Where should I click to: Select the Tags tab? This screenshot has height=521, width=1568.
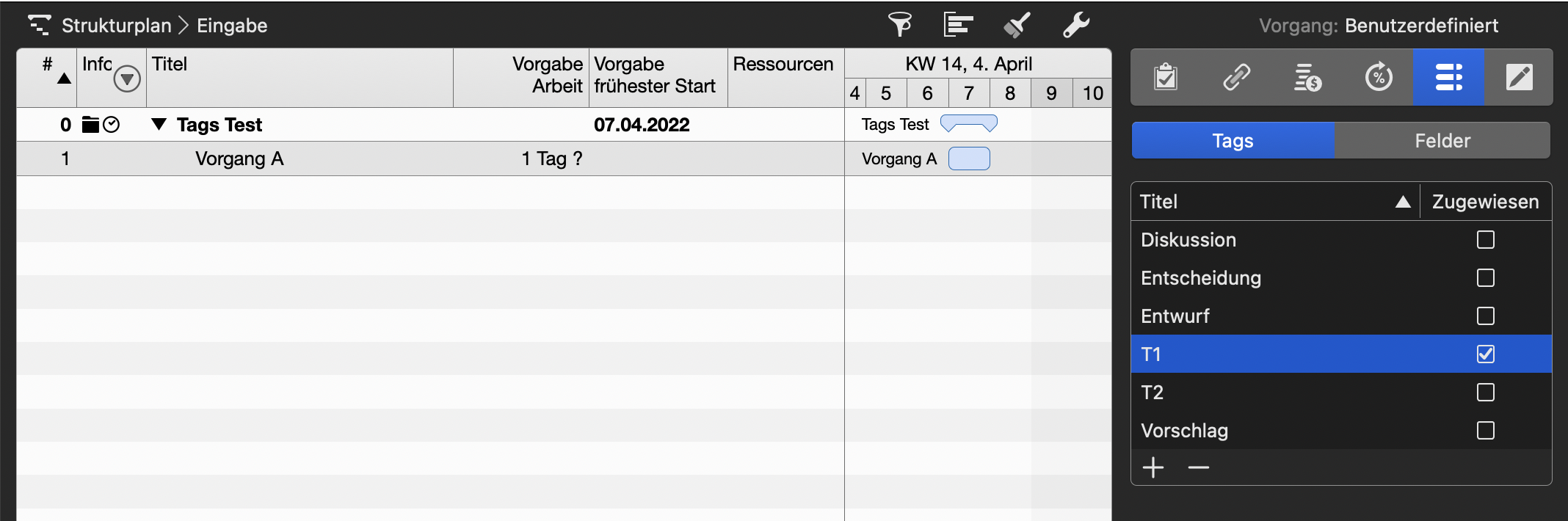1233,141
